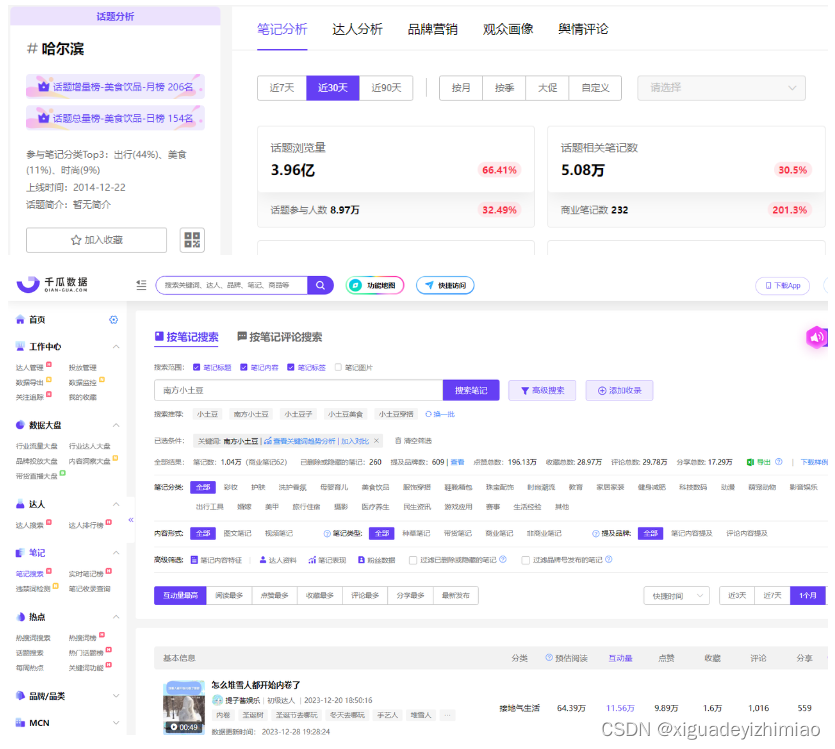Screen dimensions: 835x749
Task: Click the 搜索笔记 button
Action: (x=471, y=390)
